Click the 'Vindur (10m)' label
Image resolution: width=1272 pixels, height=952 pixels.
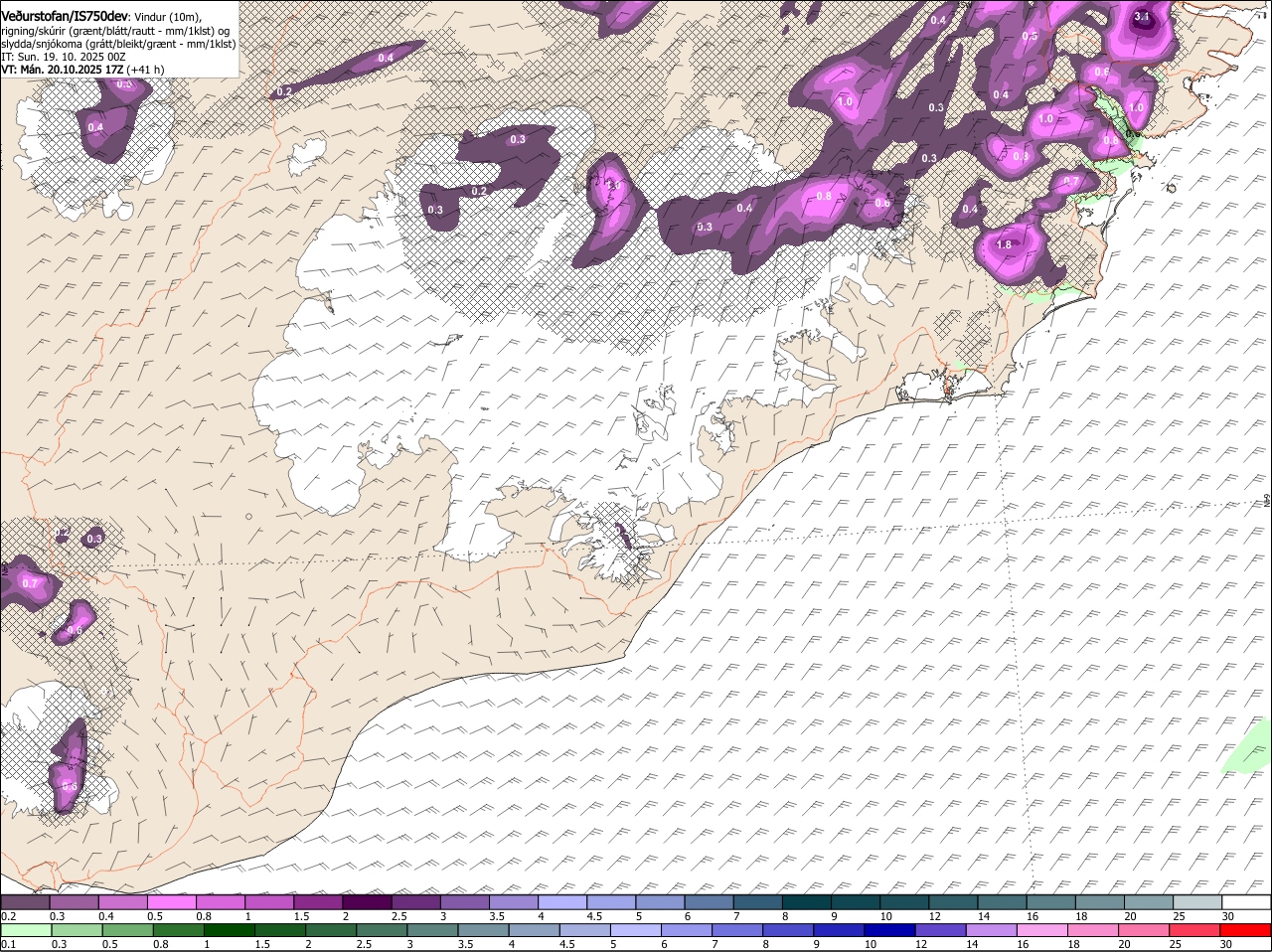point(167,17)
